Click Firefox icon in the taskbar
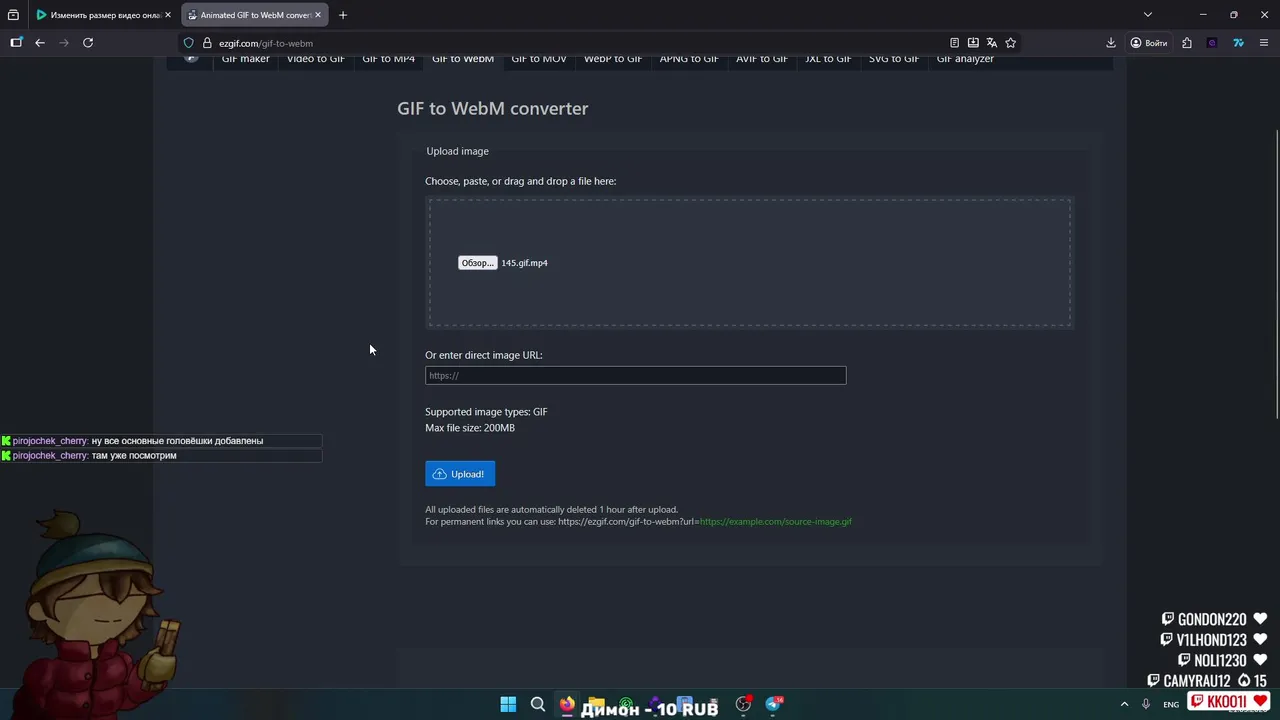This screenshot has width=1280, height=720. point(567,704)
